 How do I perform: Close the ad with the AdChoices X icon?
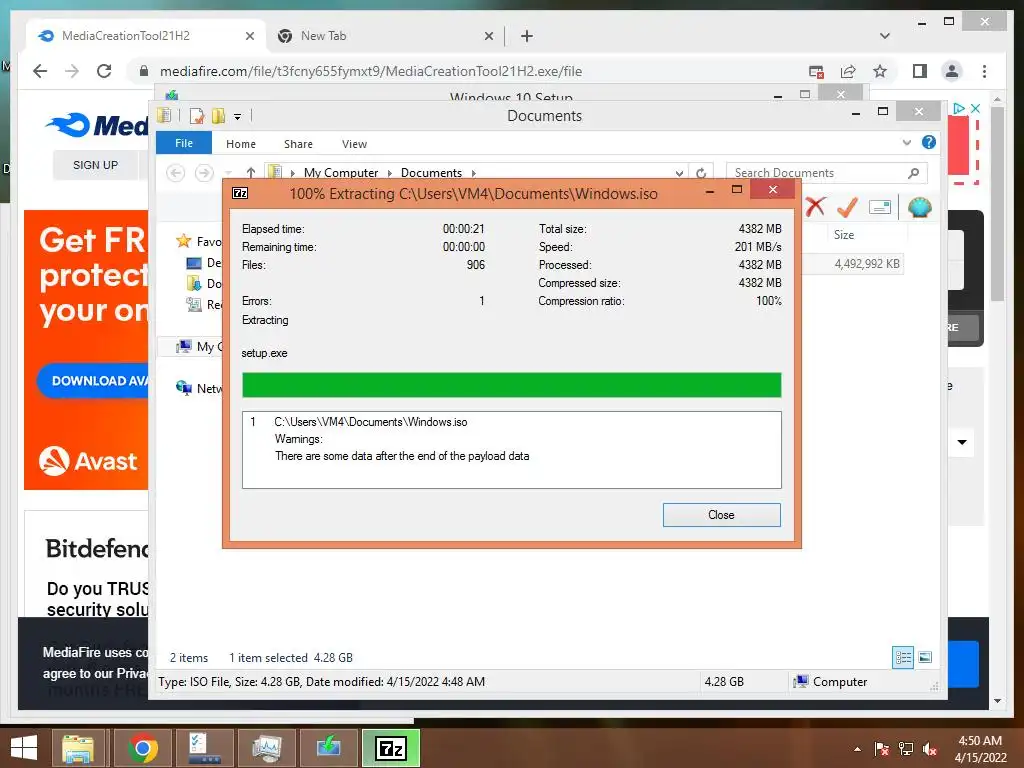[975, 108]
